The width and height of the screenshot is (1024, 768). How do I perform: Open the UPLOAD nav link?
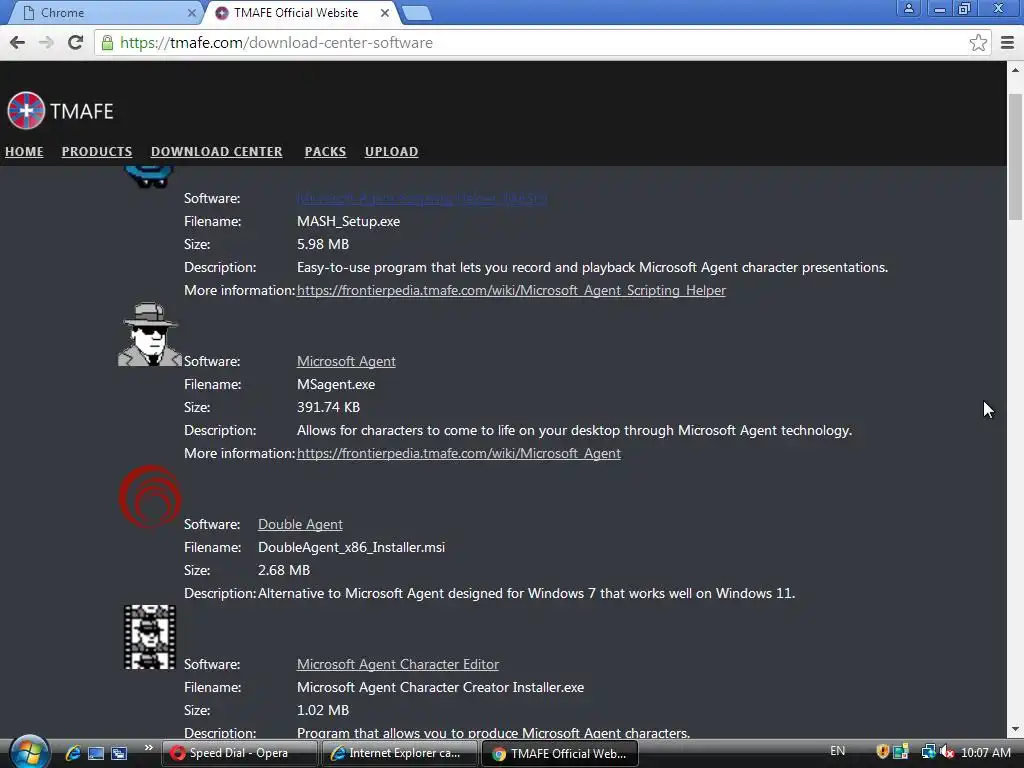pos(391,152)
